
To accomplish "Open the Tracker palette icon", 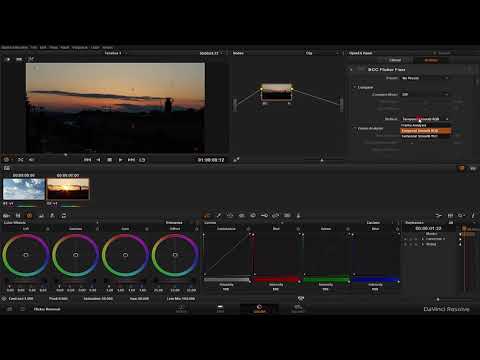I will [x=241, y=216].
